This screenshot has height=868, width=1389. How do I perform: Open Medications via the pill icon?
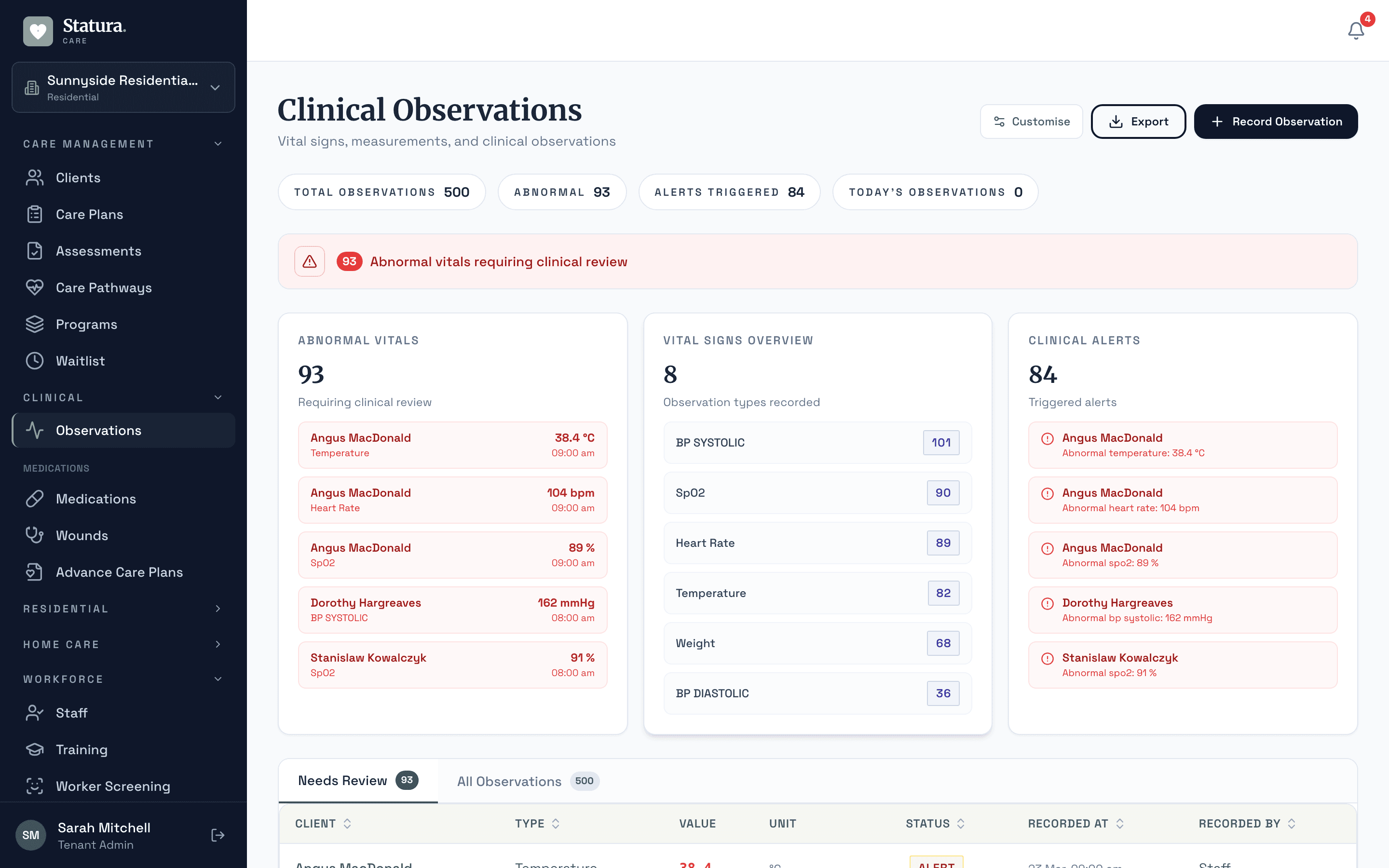click(x=34, y=499)
